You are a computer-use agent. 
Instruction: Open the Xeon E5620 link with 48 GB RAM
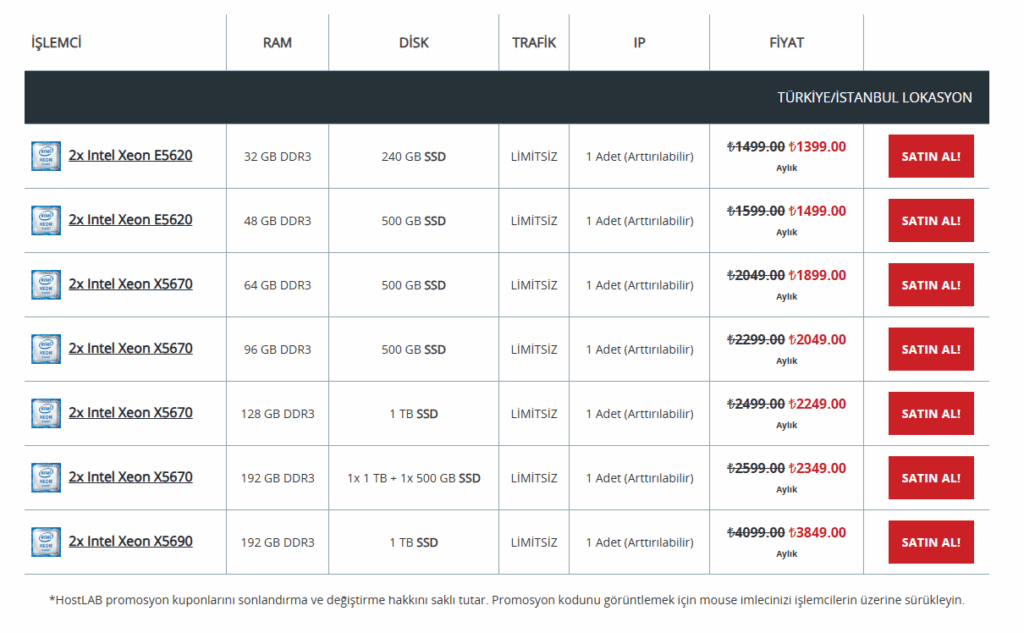click(x=130, y=220)
